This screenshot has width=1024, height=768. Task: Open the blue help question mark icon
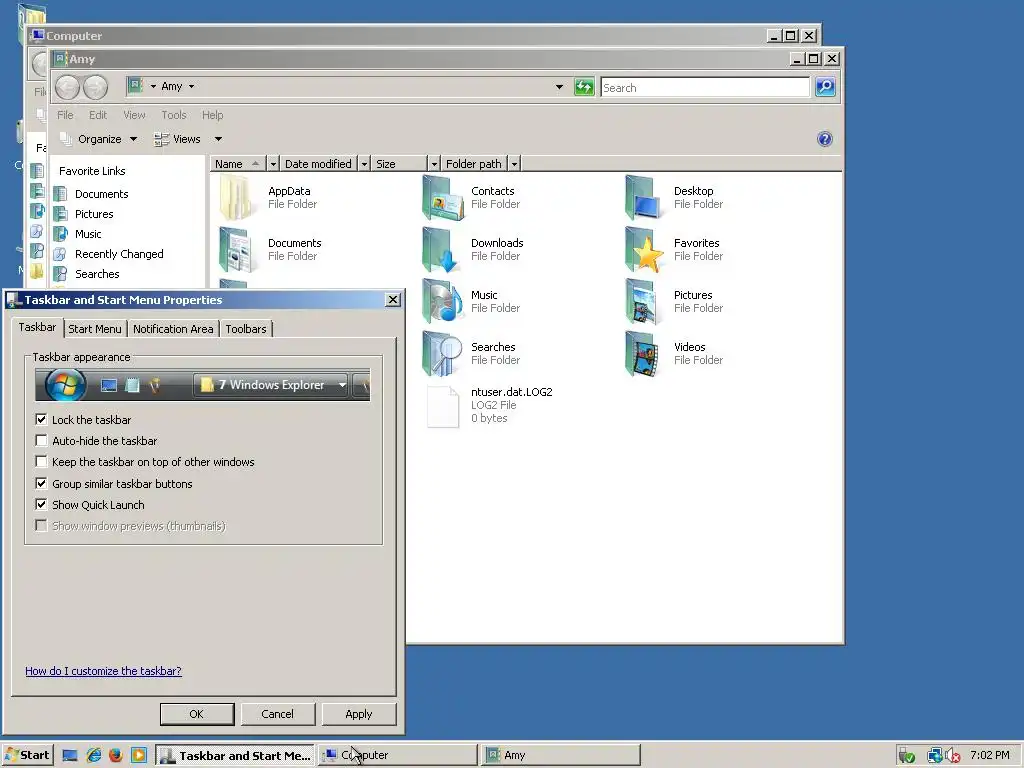(x=824, y=139)
